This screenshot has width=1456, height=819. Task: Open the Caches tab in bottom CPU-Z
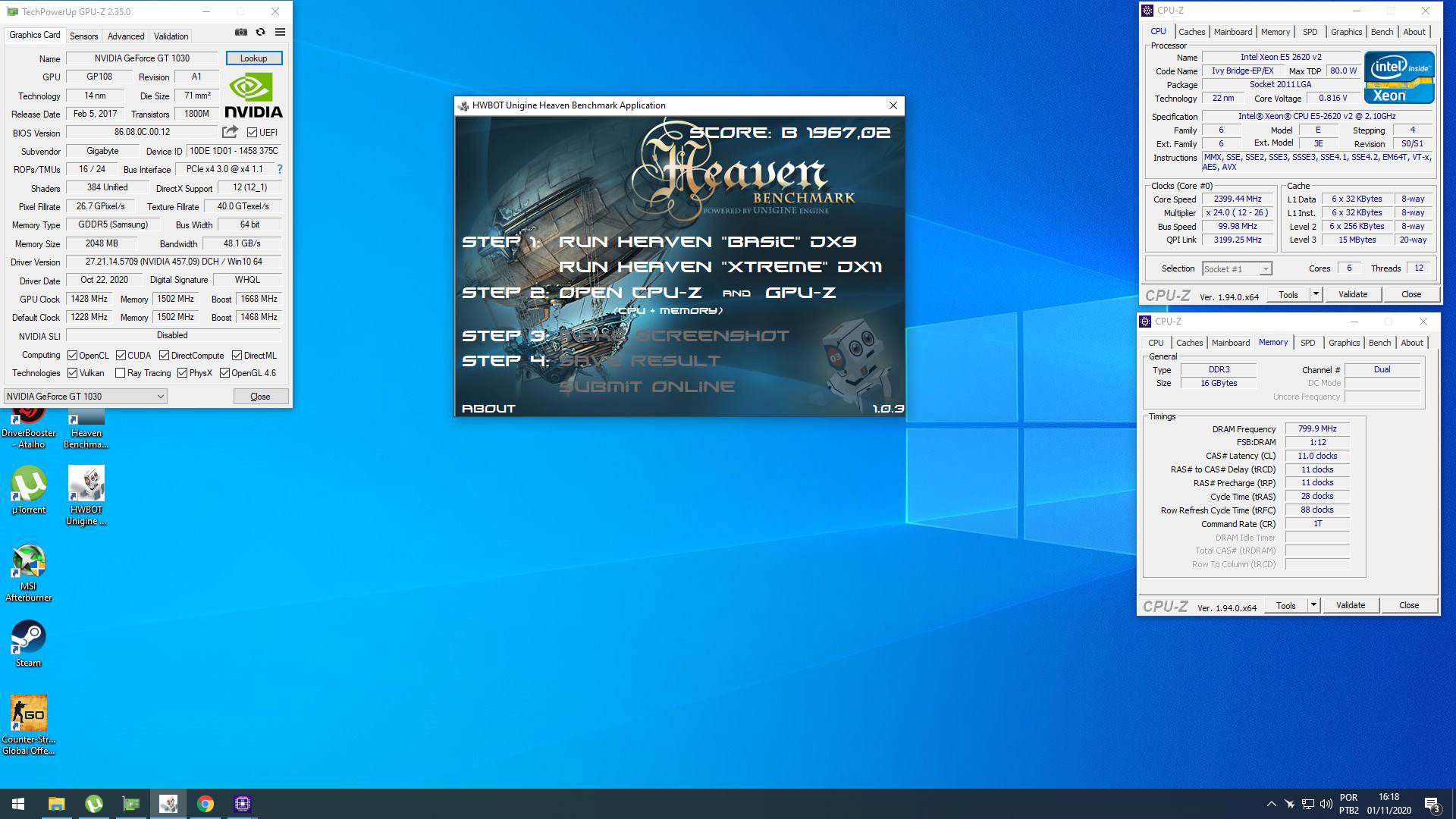[x=1189, y=343]
